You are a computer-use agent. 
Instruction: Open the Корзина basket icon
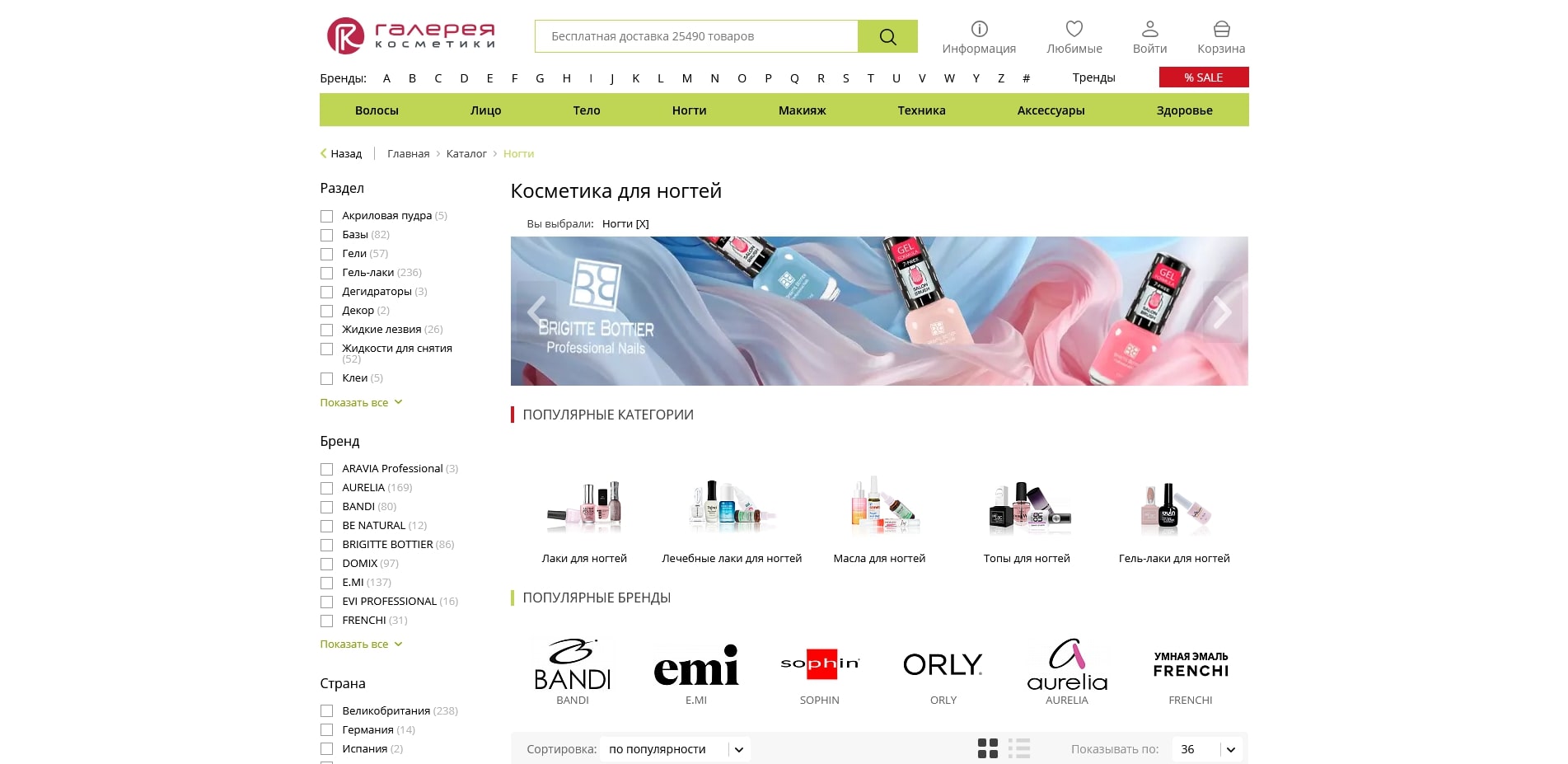(x=1221, y=30)
